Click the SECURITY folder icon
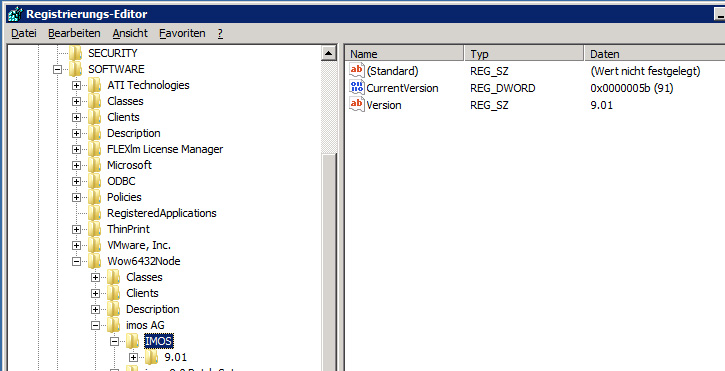This screenshot has height=371, width=725. pyautogui.click(x=75, y=53)
